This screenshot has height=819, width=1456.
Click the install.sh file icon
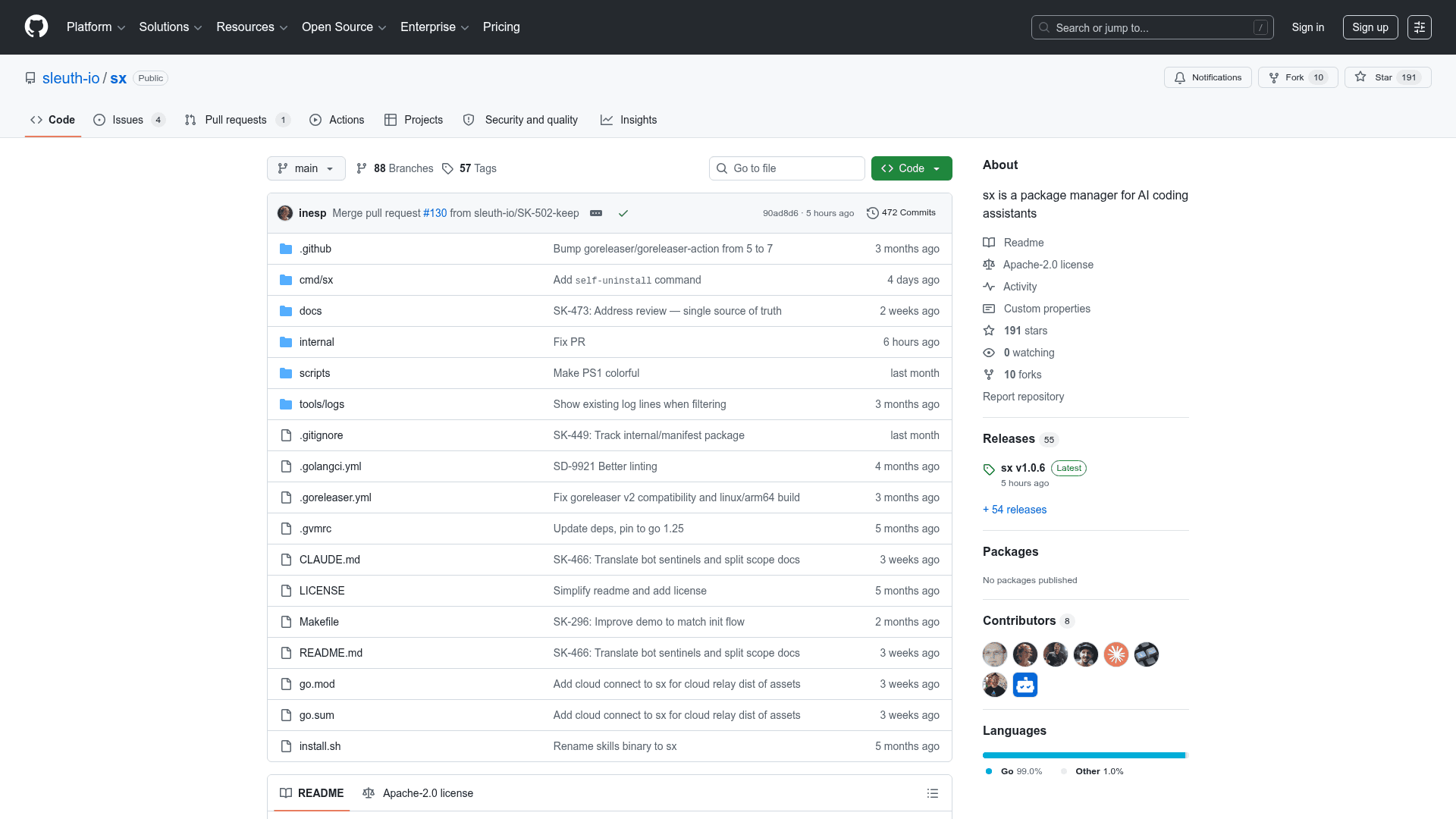286,746
